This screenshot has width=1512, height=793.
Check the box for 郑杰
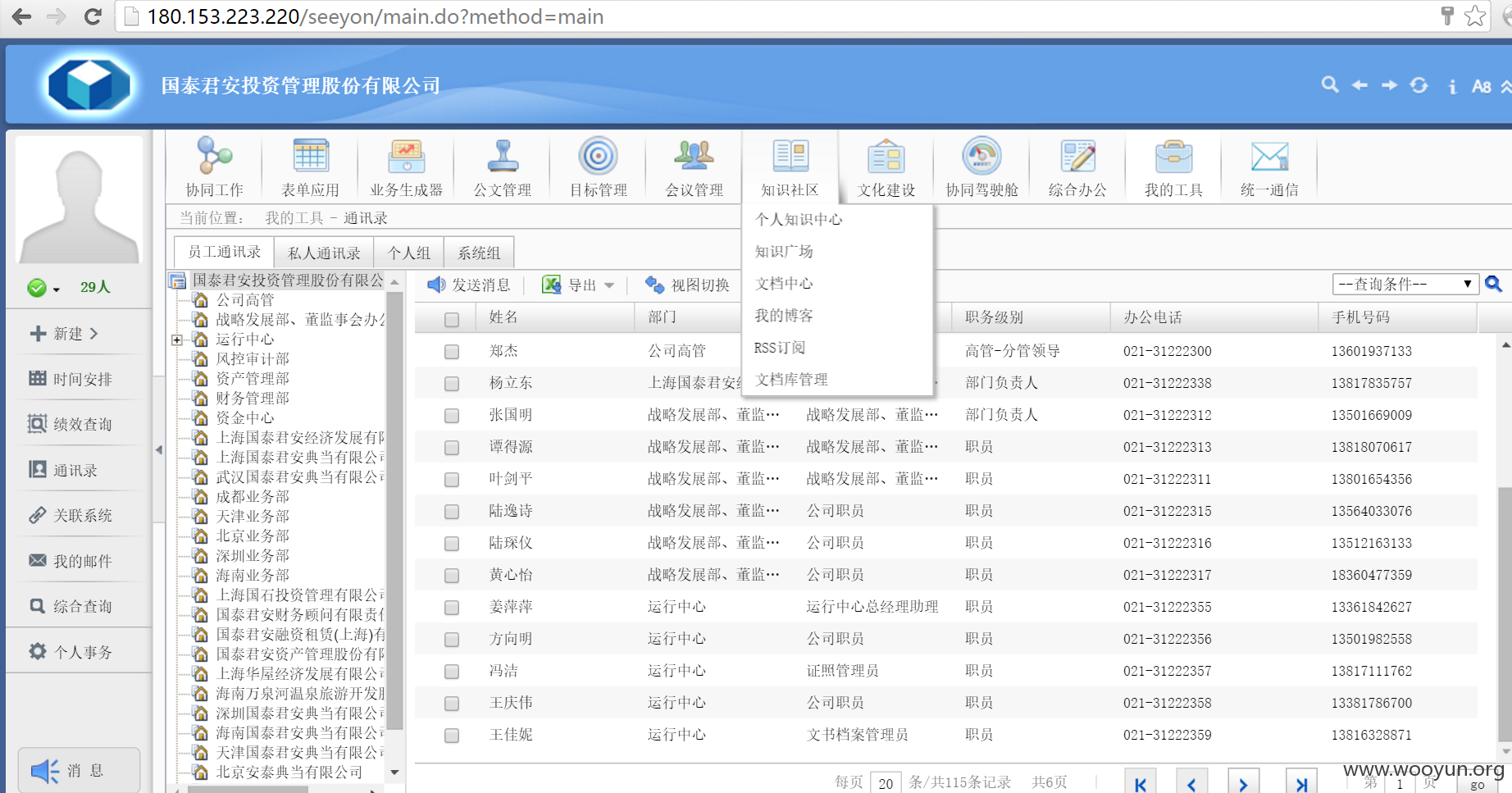(452, 352)
